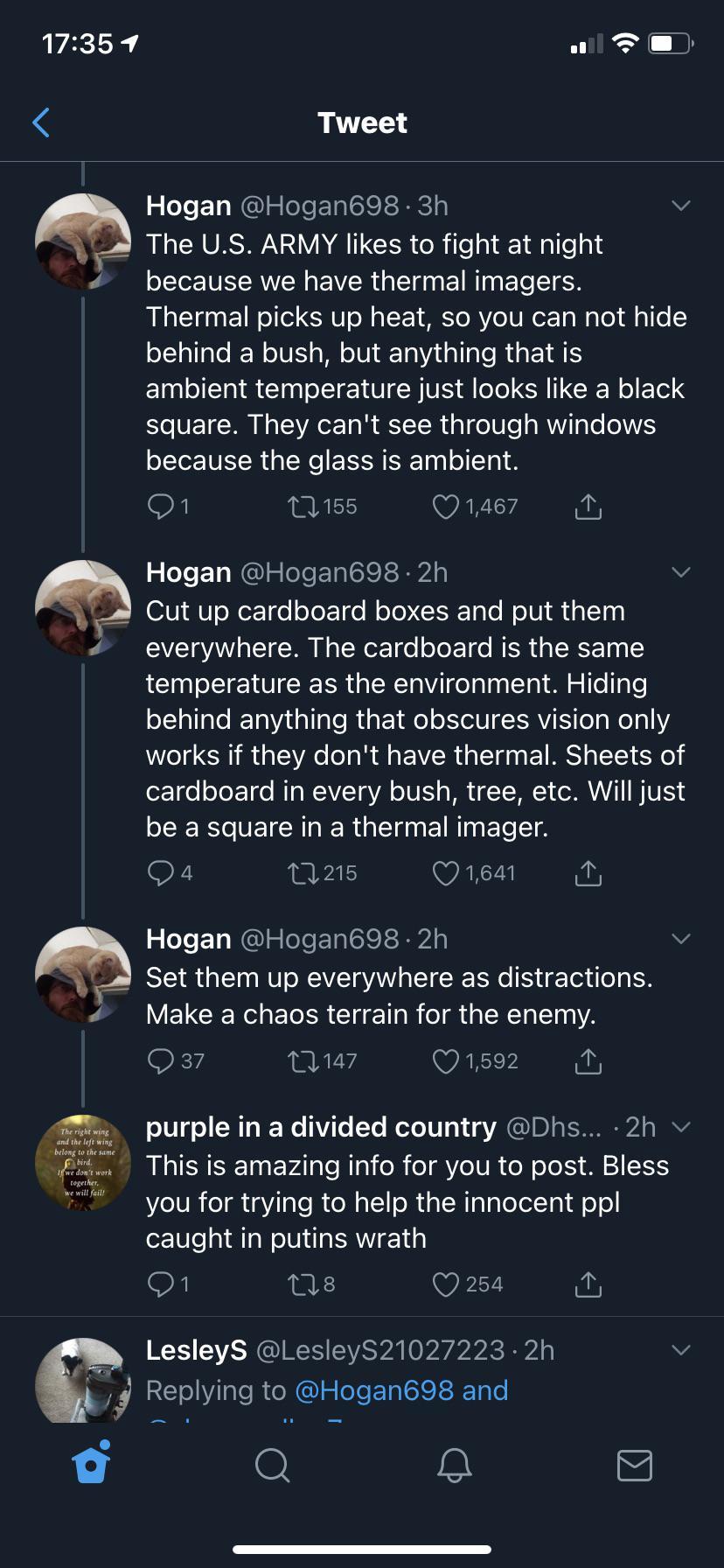Share the thermal imagers tweet

[x=588, y=506]
